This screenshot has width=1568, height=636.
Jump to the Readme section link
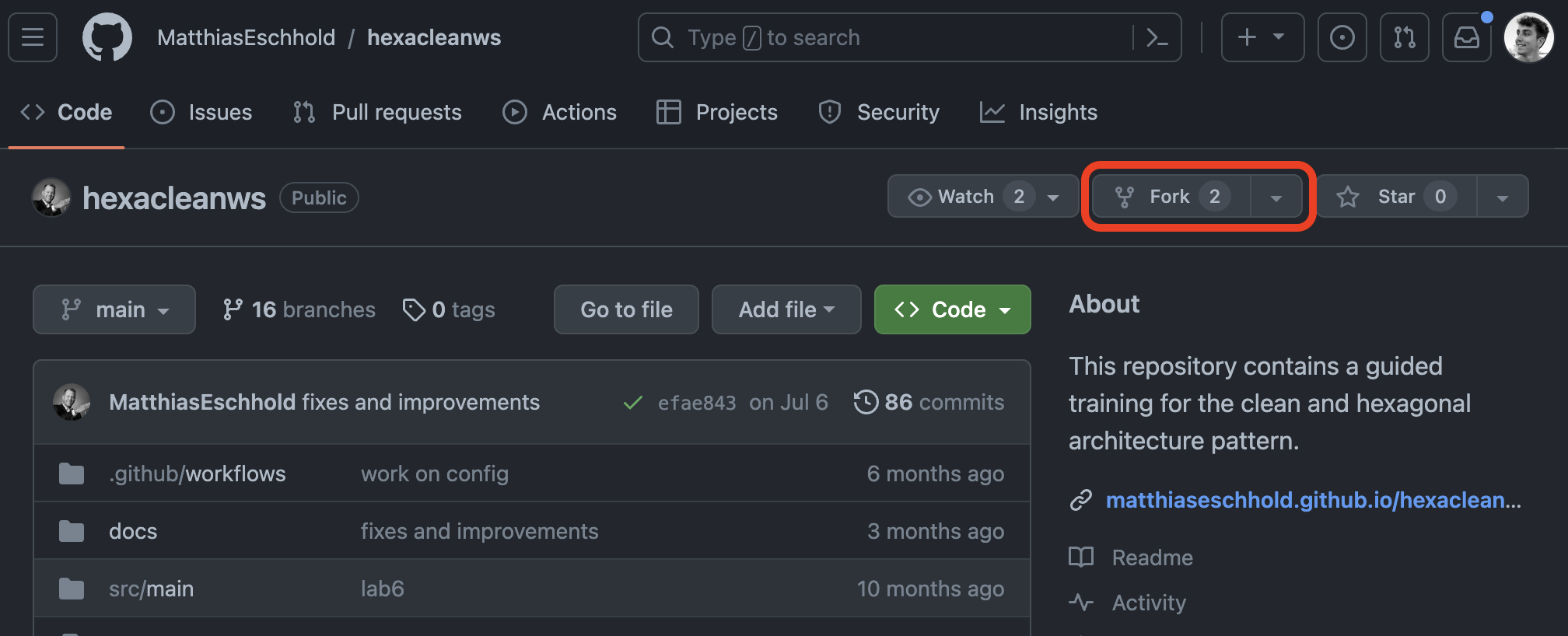[1152, 557]
